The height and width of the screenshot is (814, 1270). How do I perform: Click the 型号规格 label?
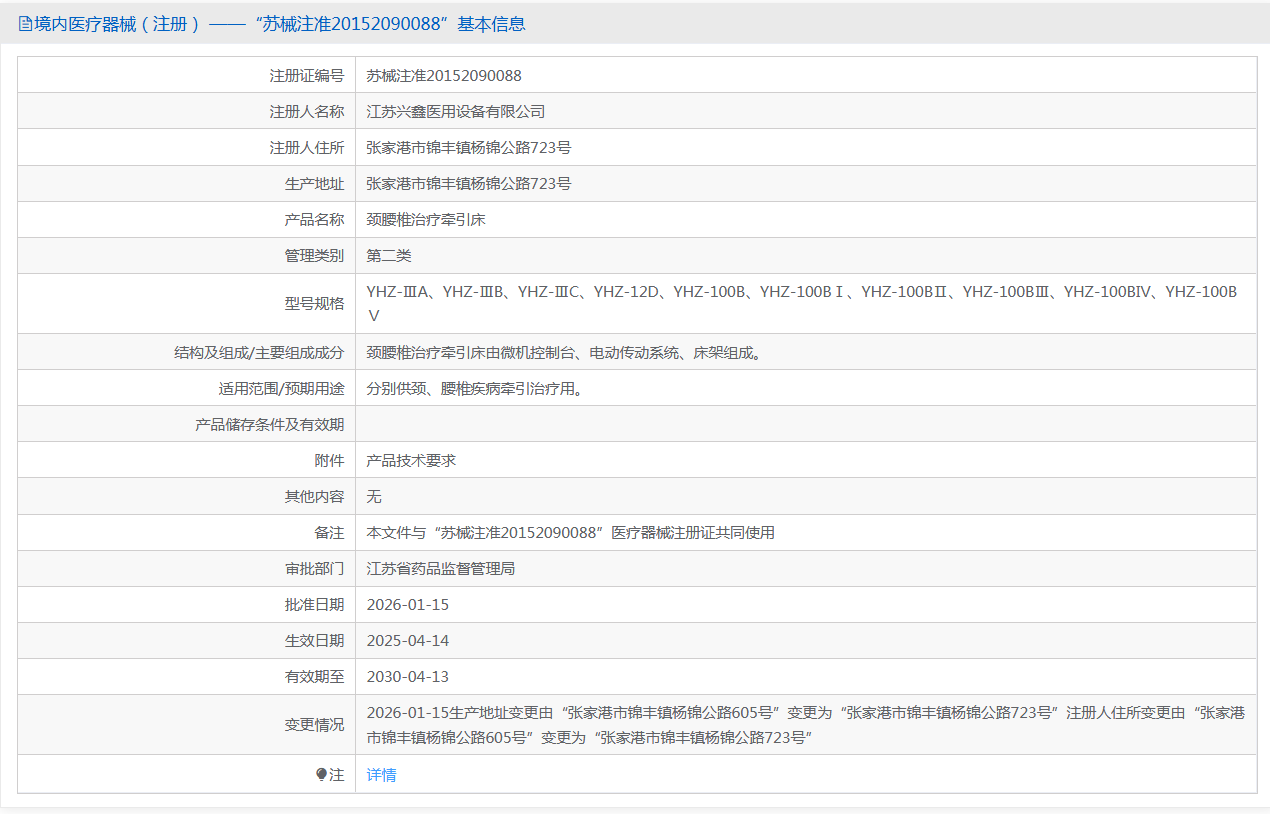pos(314,303)
